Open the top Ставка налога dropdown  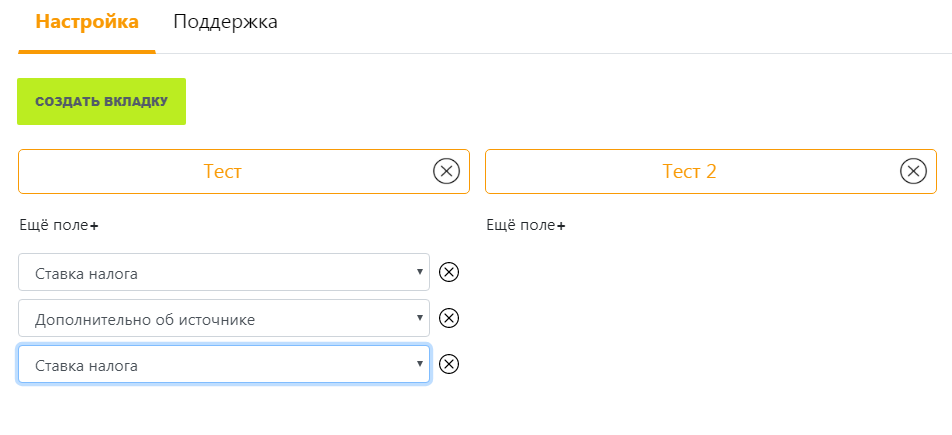coord(224,272)
